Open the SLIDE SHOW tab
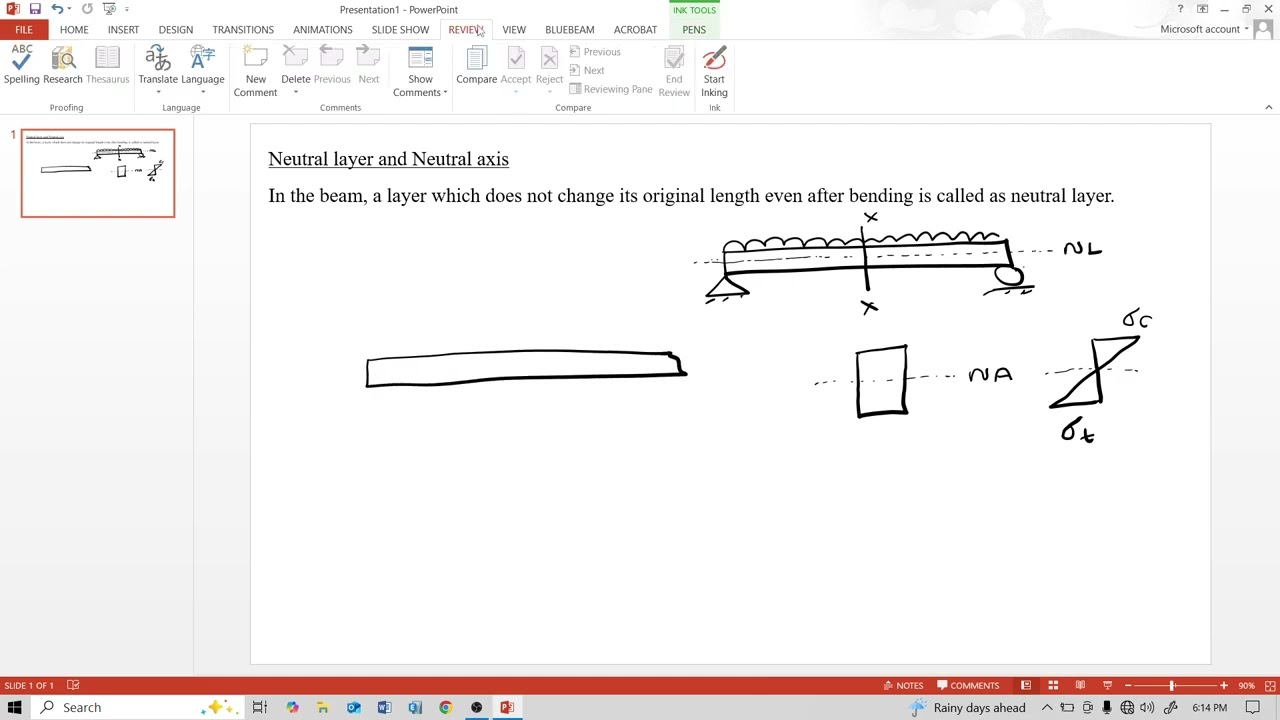The height and width of the screenshot is (720, 1280). click(400, 29)
